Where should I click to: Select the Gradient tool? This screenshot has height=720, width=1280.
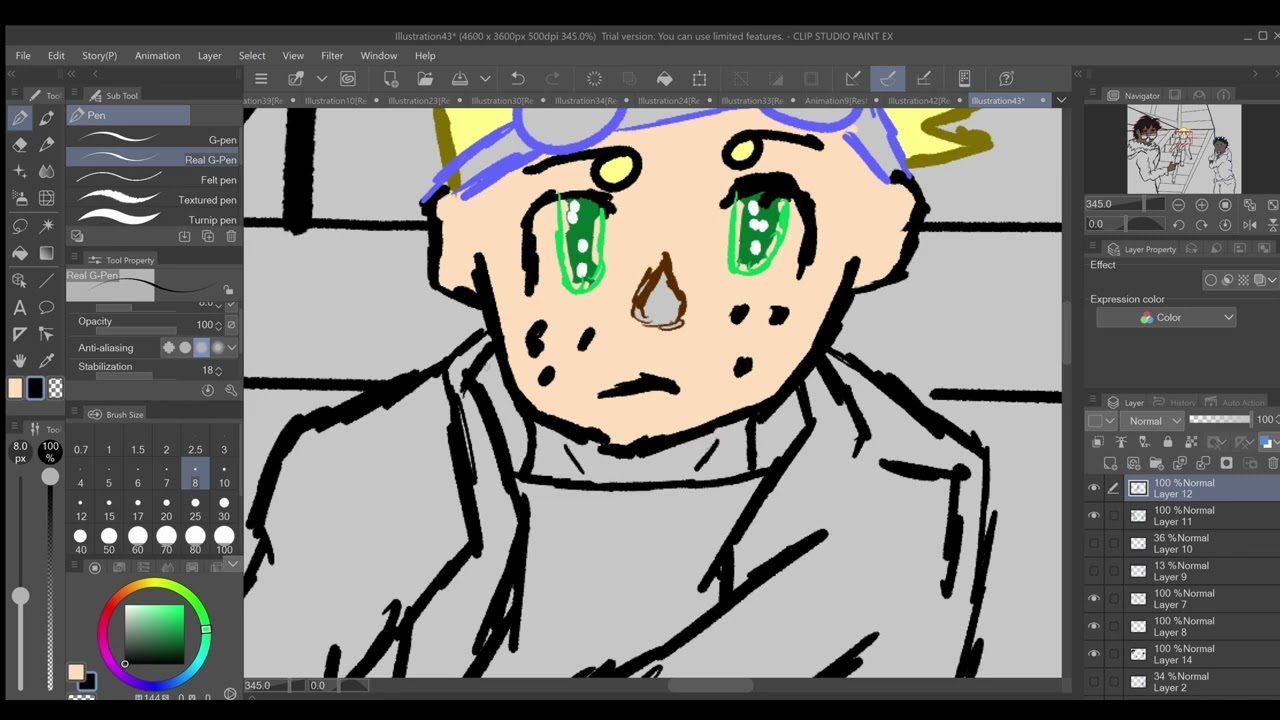click(46, 253)
